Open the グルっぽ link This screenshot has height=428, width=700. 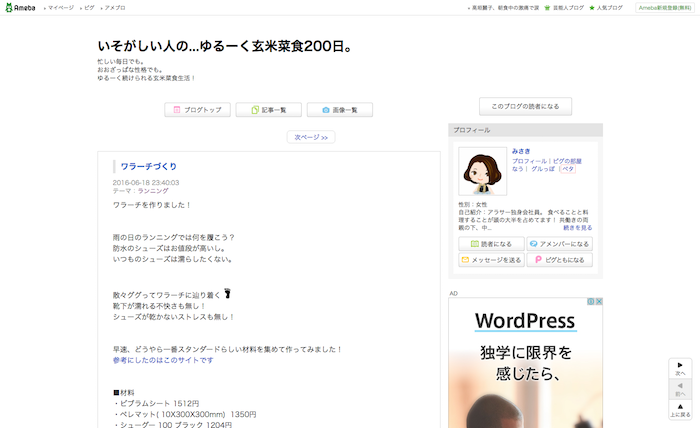(542, 169)
